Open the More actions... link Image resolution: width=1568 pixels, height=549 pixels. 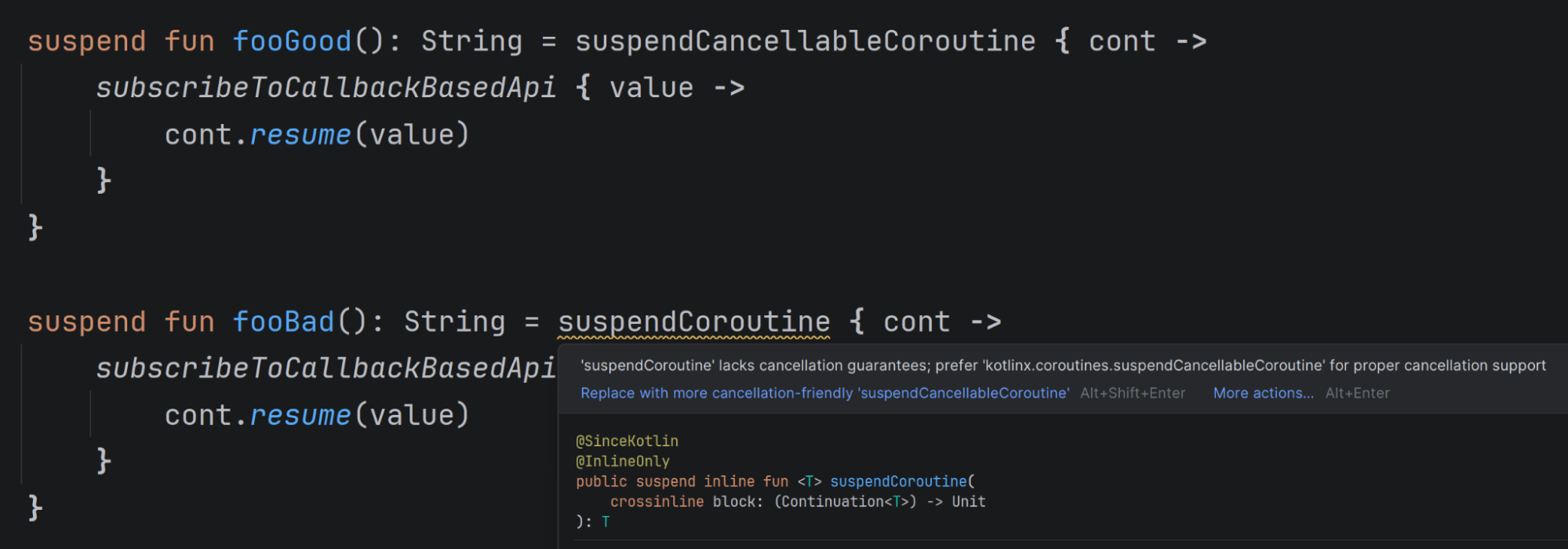[1263, 394]
